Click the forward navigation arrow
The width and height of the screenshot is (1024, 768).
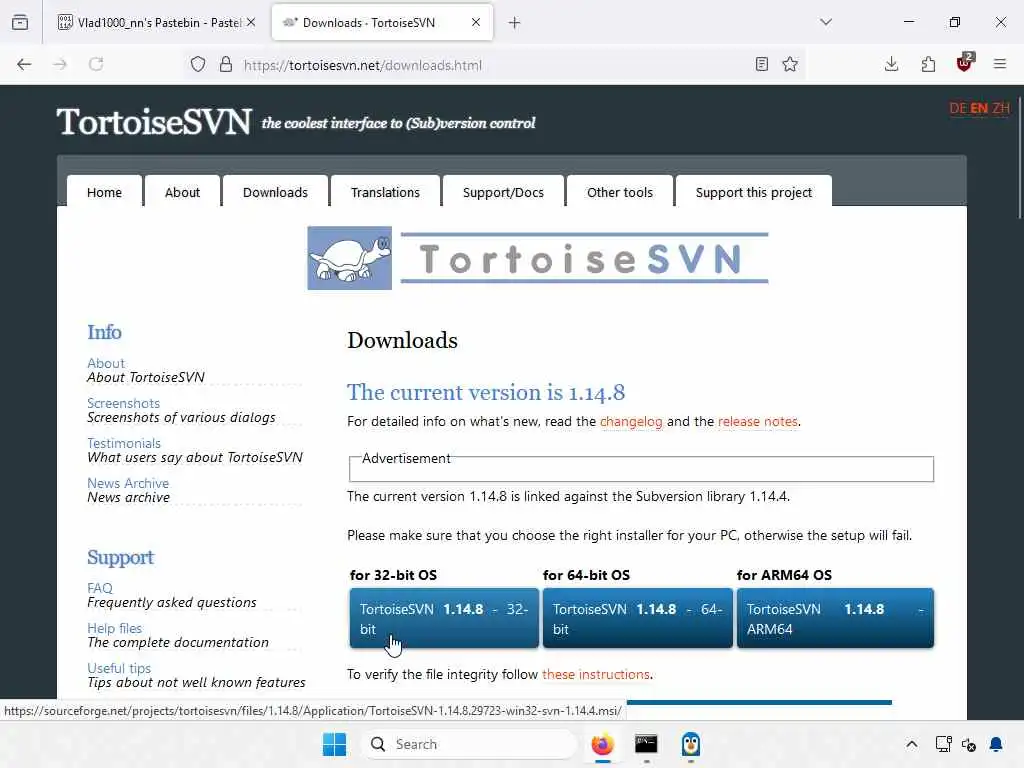(60, 64)
